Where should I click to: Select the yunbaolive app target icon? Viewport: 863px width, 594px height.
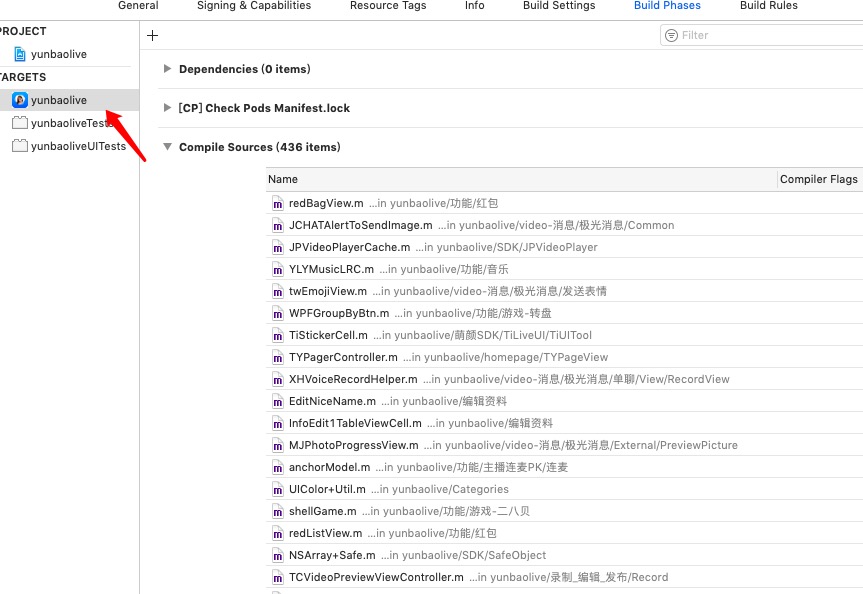coord(20,100)
